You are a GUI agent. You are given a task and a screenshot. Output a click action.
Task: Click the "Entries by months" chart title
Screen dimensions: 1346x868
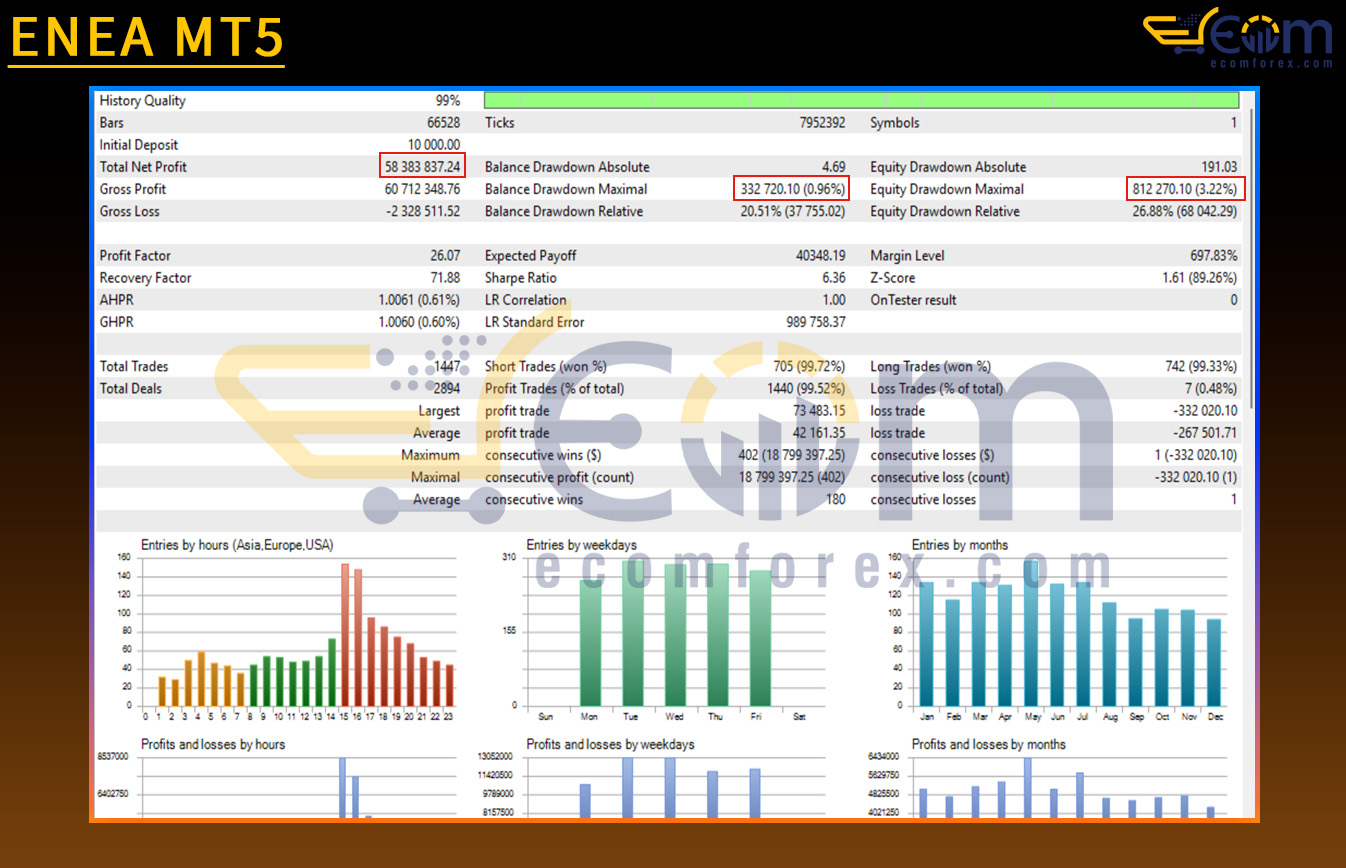960,545
